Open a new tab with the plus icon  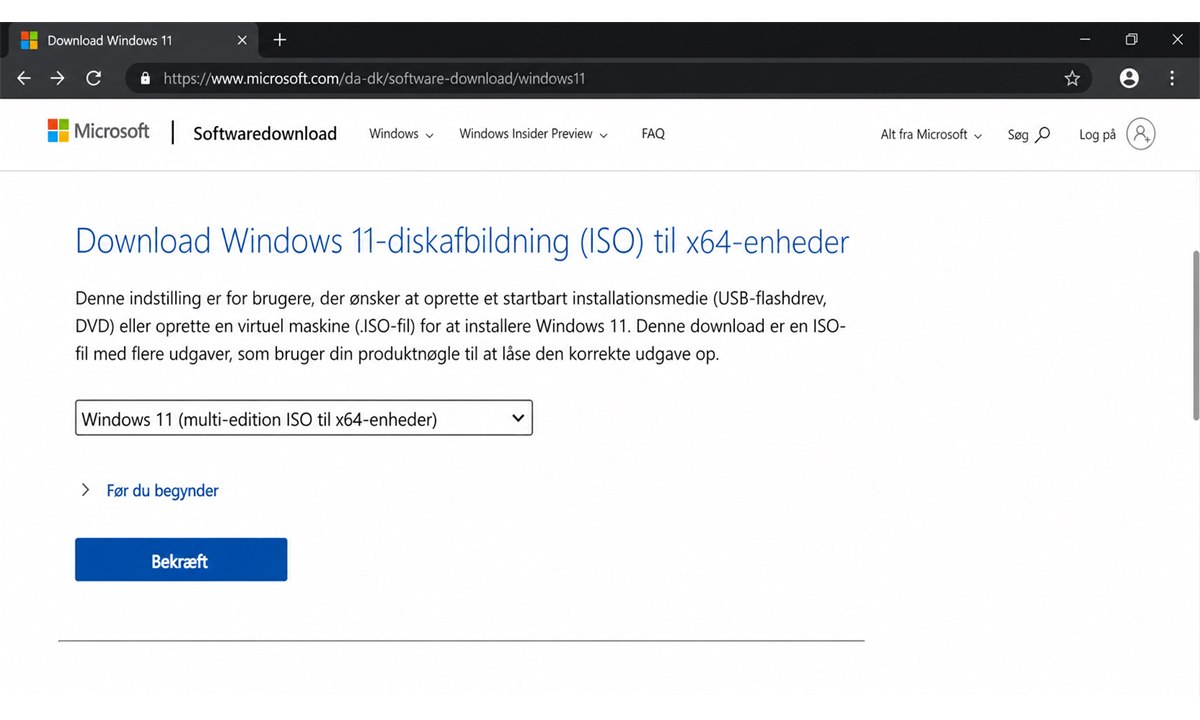pos(280,40)
